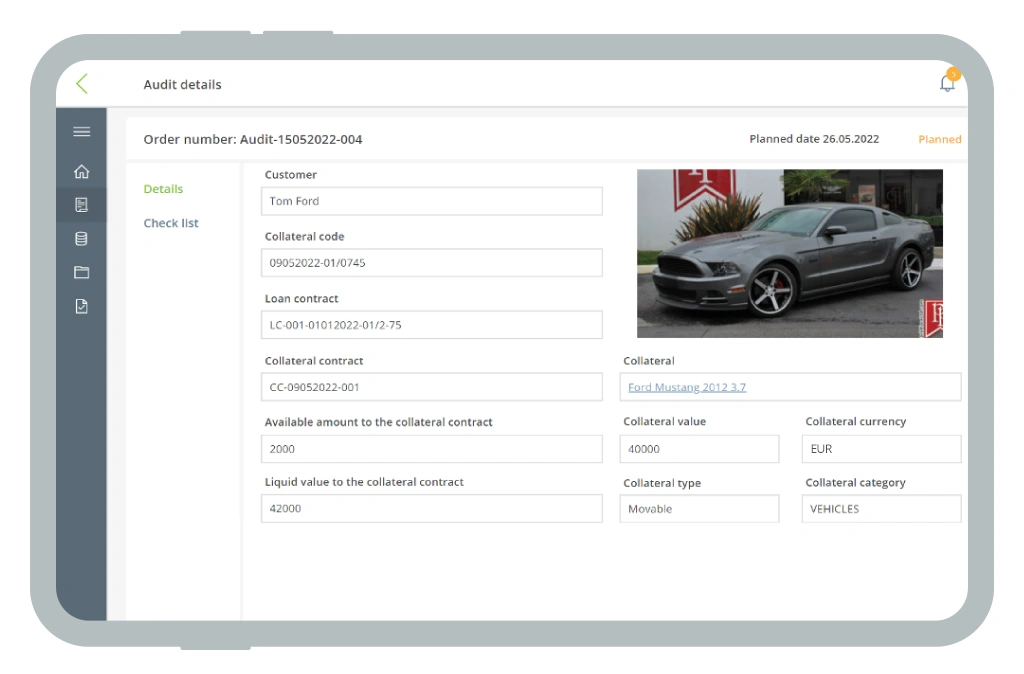This screenshot has width=1024, height=674.
Task: Click the Collateral code field
Action: coord(432,263)
